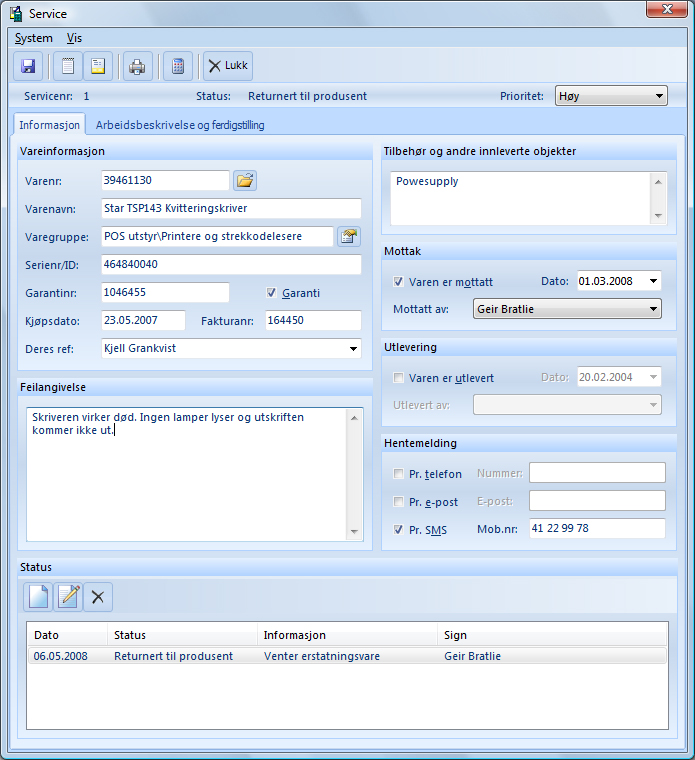Click the Serienr/ID input field
695x760 pixels.
coord(231,265)
